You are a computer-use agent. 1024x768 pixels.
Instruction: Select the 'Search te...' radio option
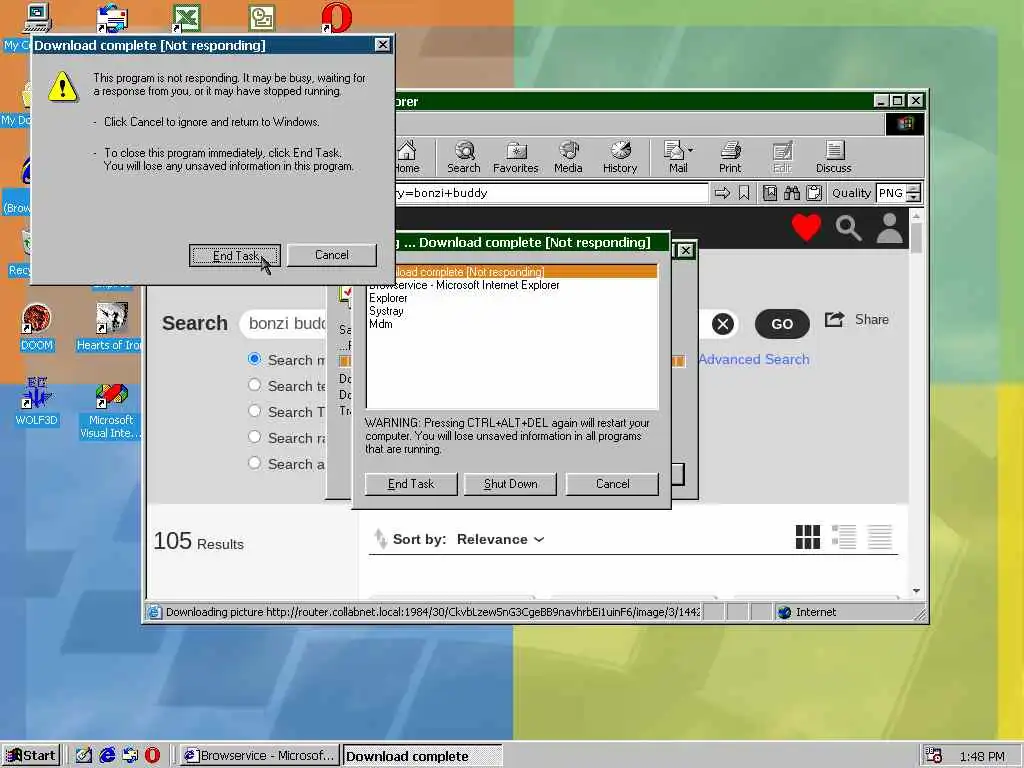coord(255,385)
